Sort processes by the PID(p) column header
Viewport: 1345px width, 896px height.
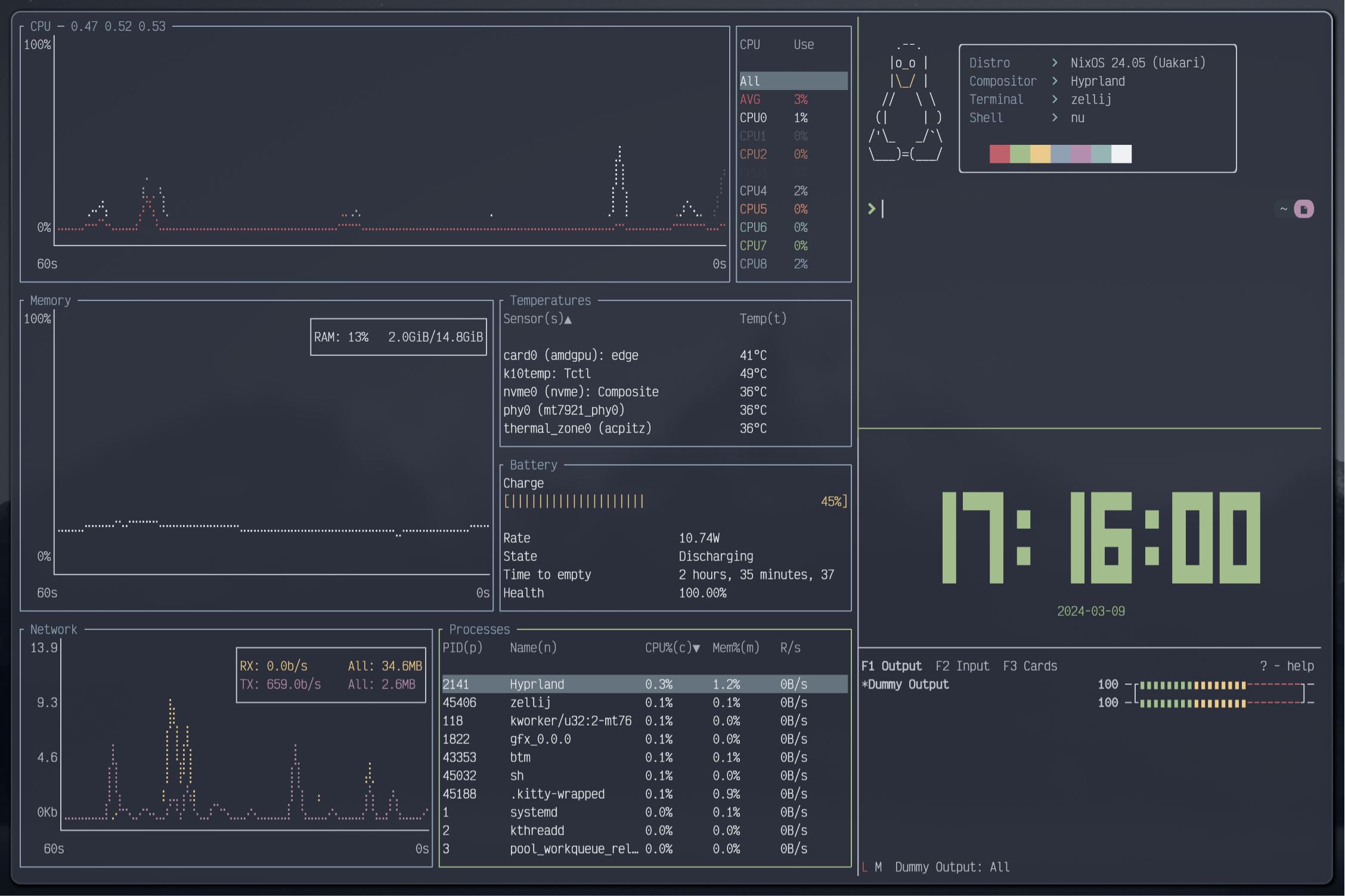462,648
